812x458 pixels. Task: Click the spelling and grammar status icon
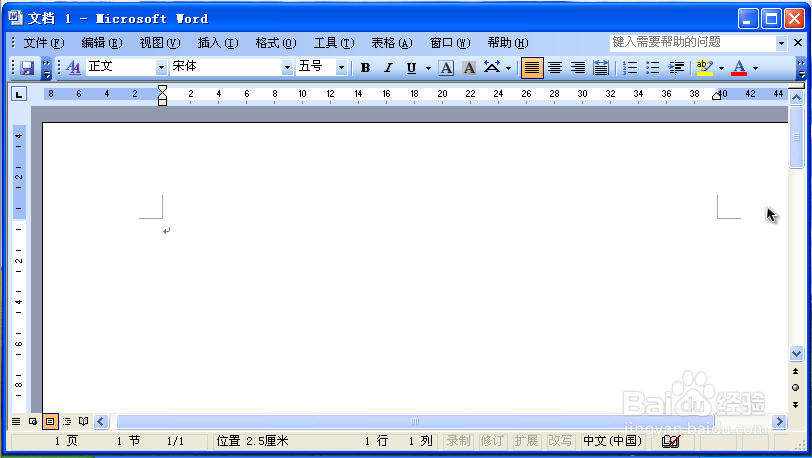pyautogui.click(x=671, y=441)
